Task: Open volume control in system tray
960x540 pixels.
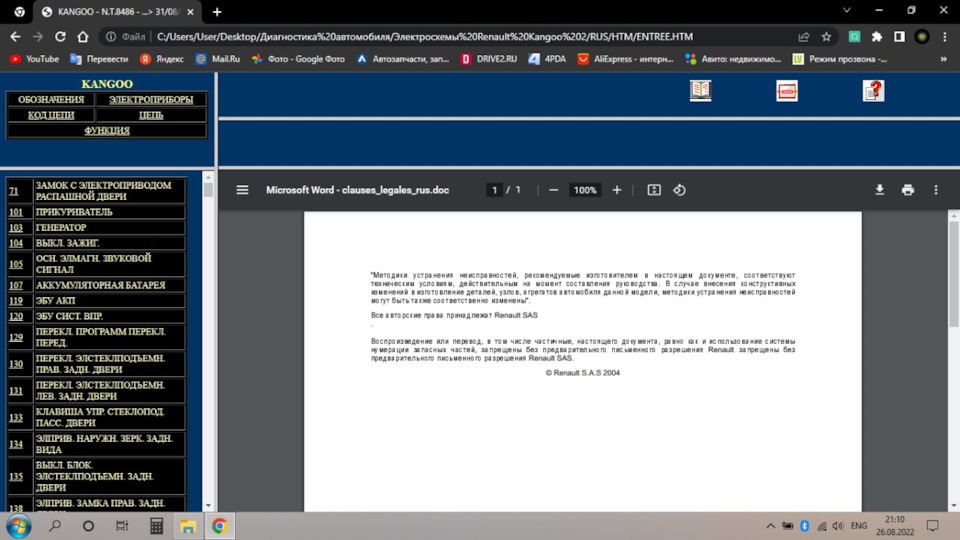Action: [x=838, y=526]
